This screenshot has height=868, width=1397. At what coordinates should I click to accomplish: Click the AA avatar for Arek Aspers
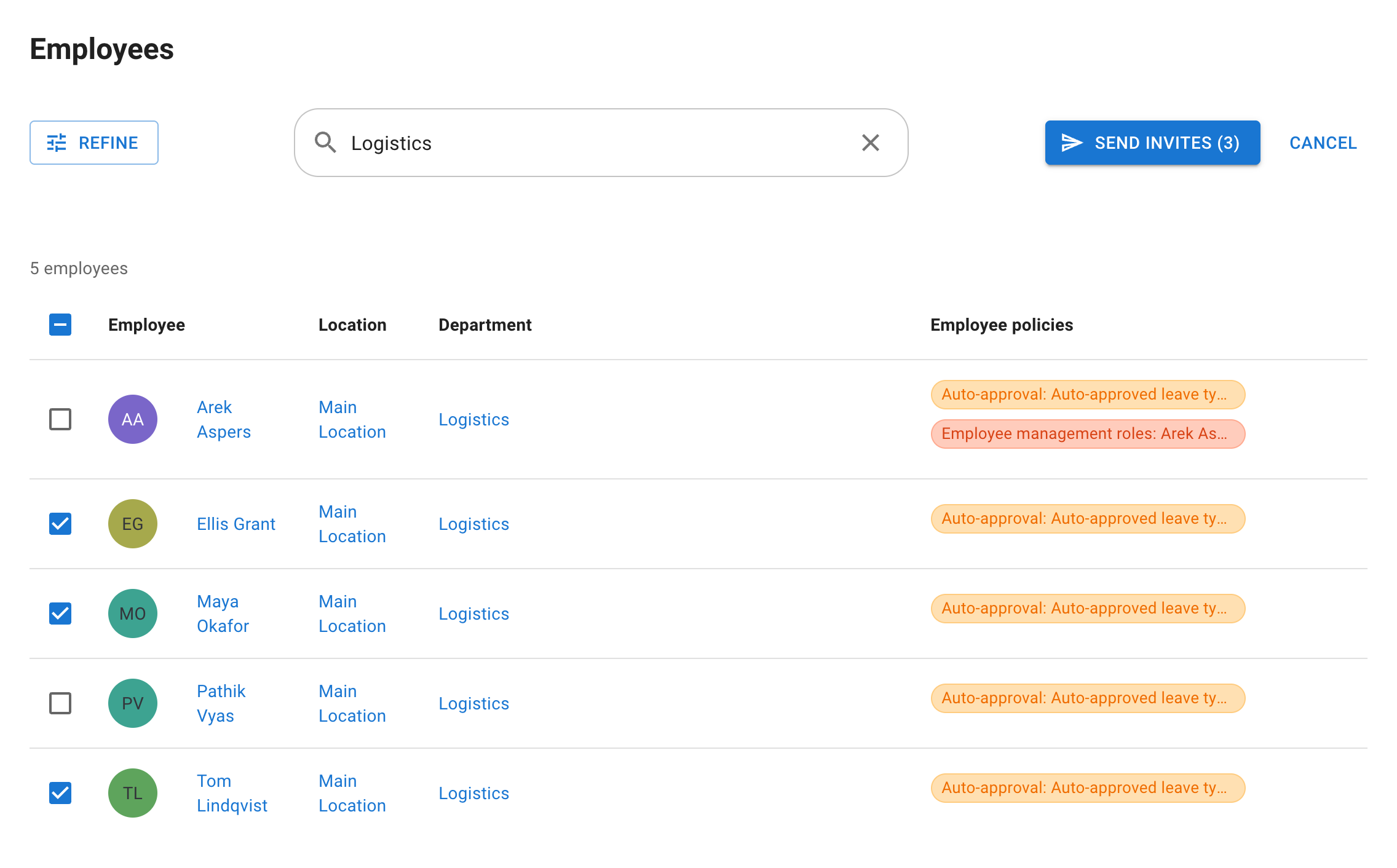pyautogui.click(x=133, y=419)
